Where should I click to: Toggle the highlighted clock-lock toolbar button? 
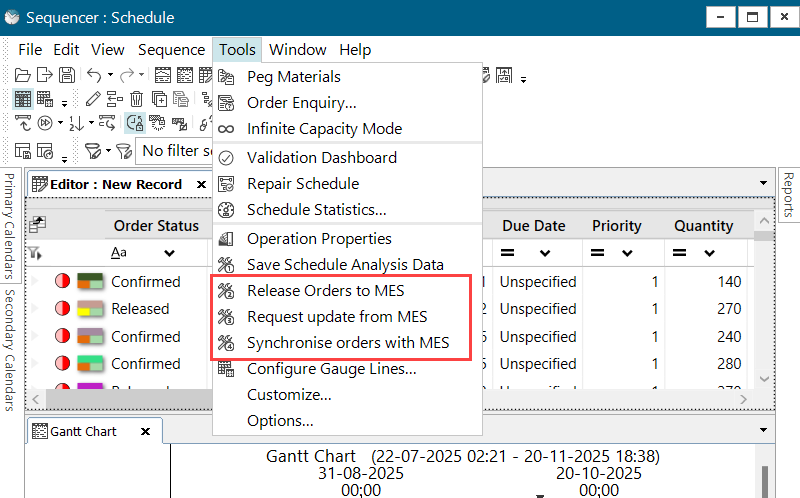tap(135, 124)
